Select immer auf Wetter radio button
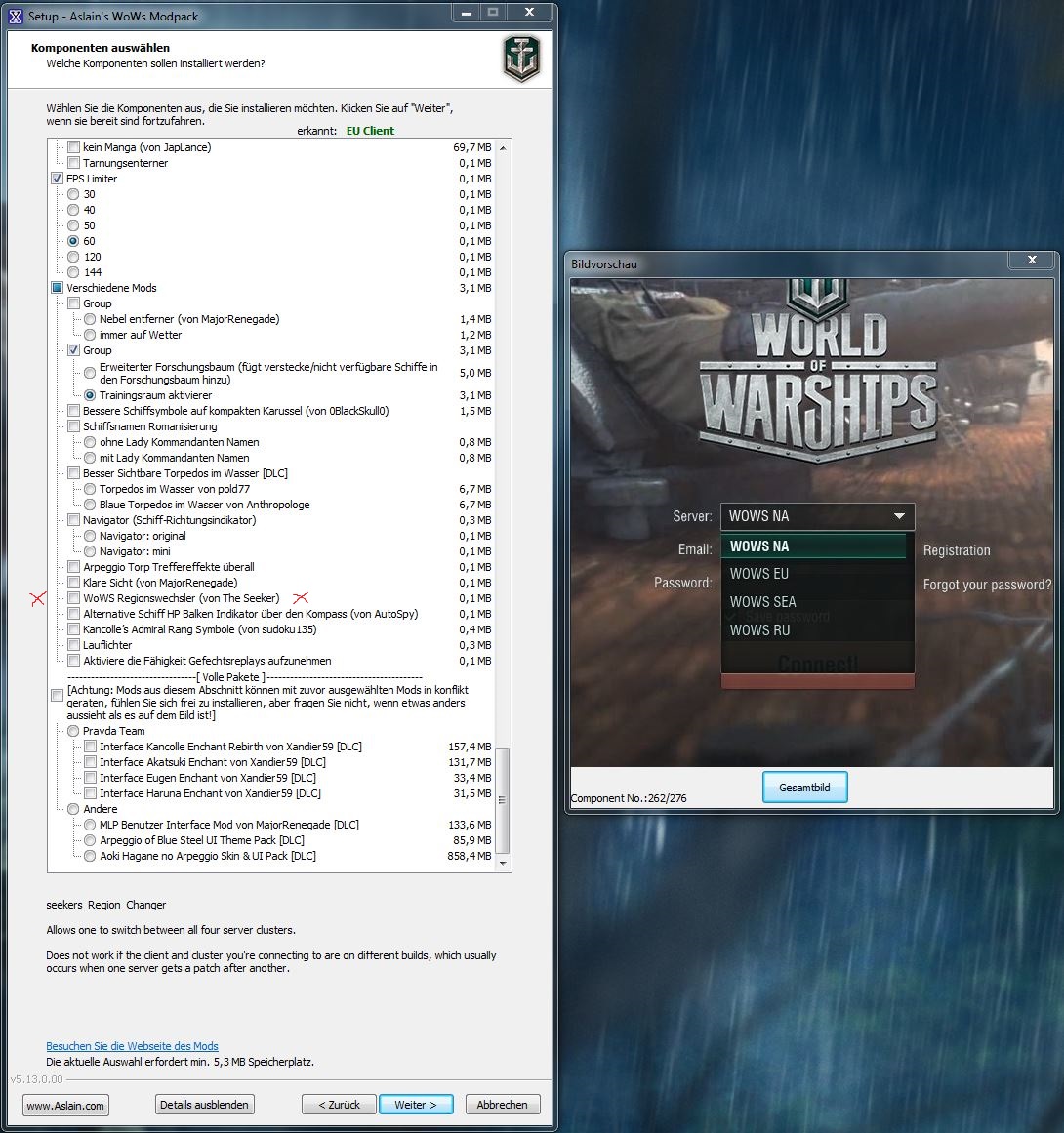1064x1133 pixels. point(90,335)
